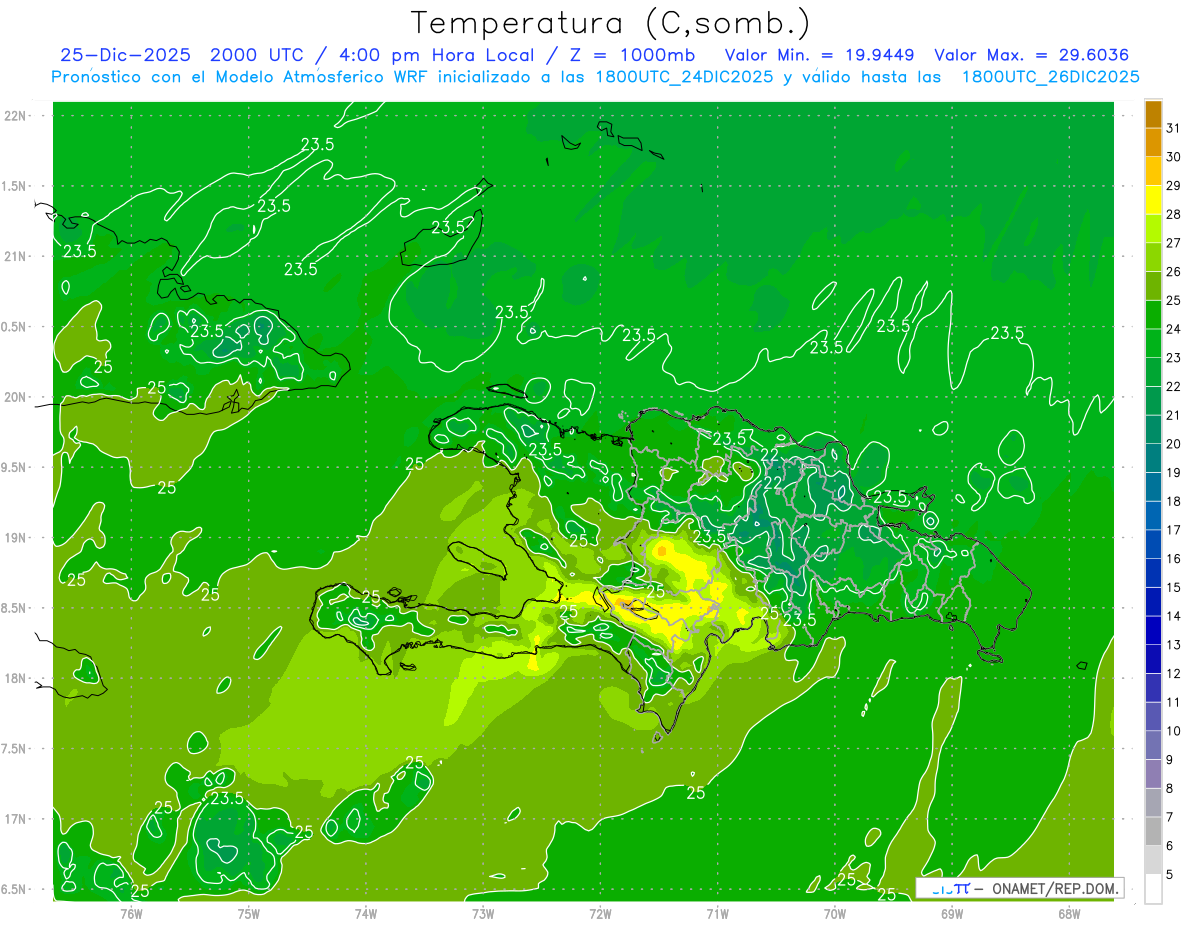Click the '21' label on color scale

click(x=1174, y=415)
